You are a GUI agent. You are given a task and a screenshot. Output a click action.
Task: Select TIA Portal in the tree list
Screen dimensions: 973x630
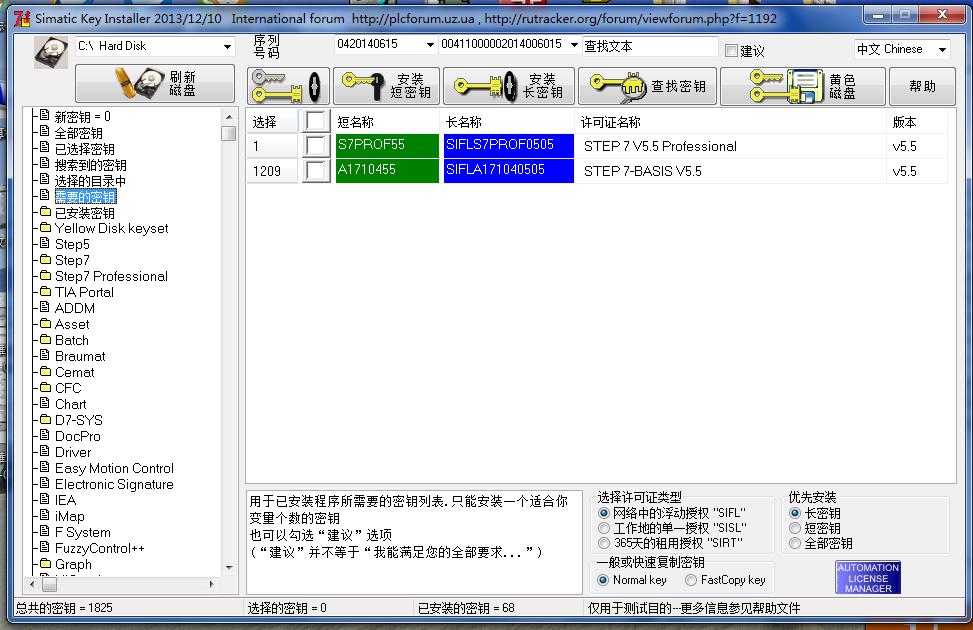pyautogui.click(x=84, y=292)
